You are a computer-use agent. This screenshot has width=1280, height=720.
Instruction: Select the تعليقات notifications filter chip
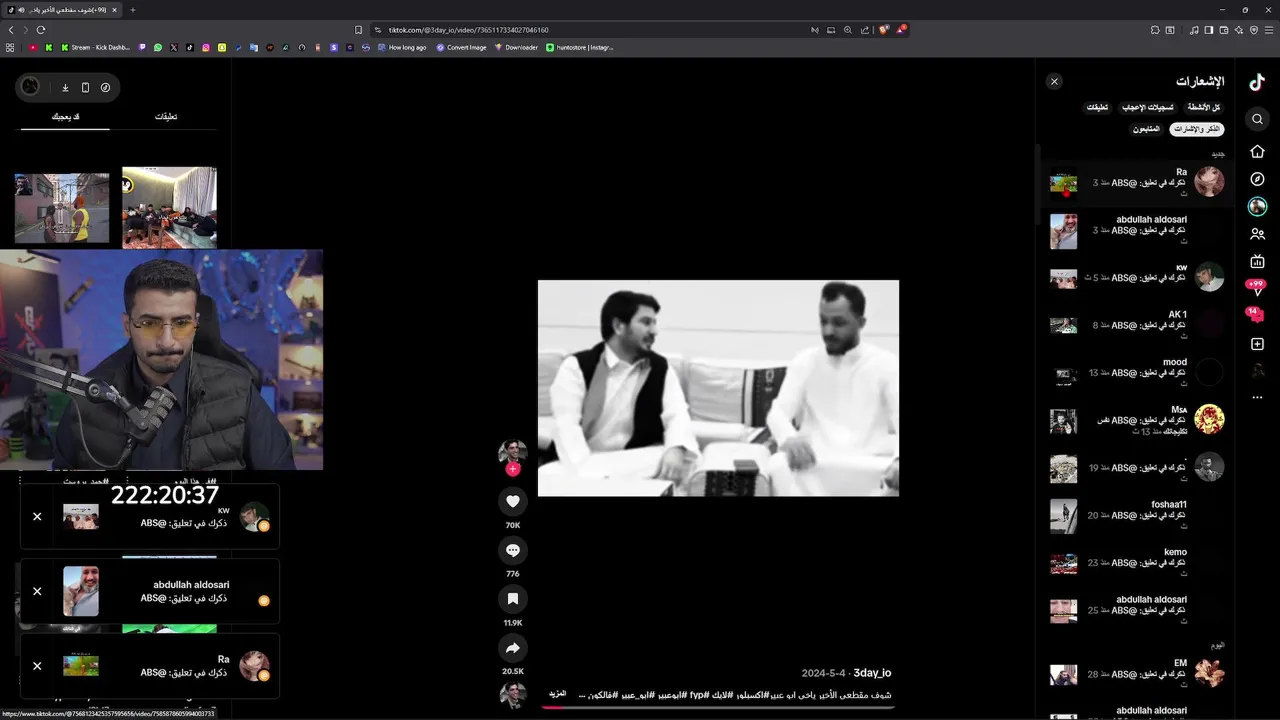coord(1097,107)
